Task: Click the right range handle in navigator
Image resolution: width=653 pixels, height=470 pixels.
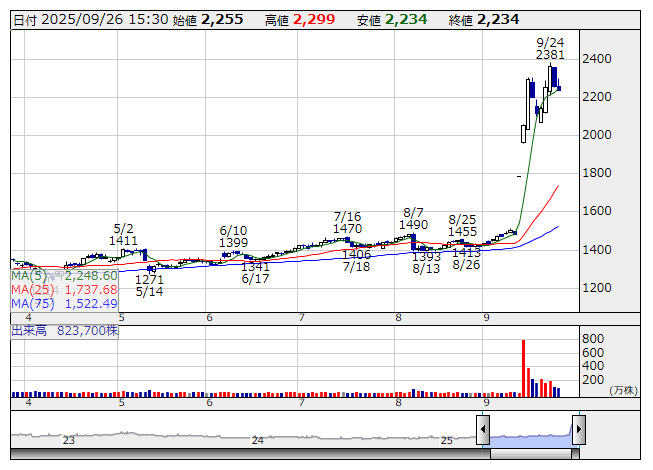Action: tap(578, 430)
